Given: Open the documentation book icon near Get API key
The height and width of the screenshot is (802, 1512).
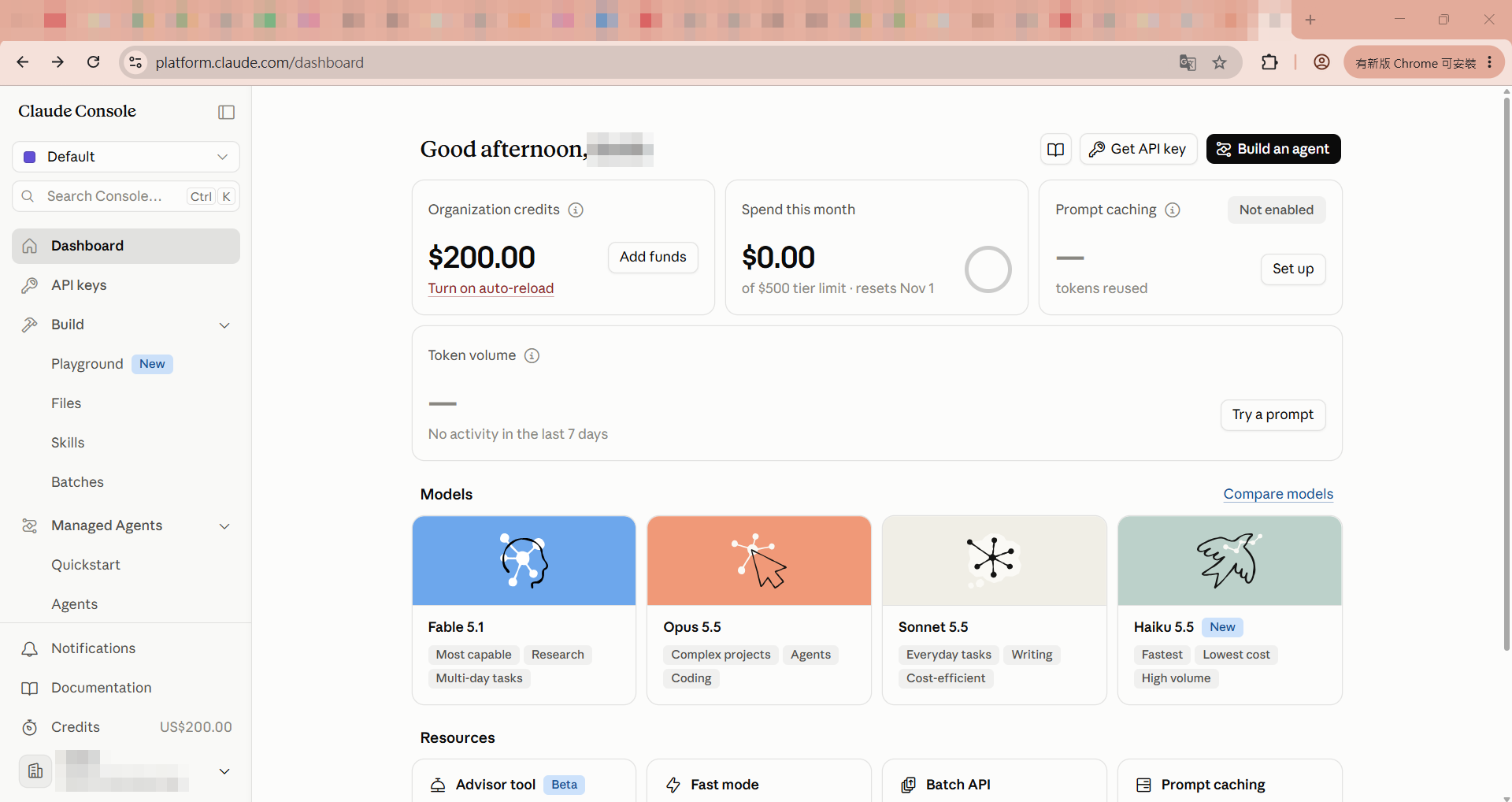Looking at the screenshot, I should point(1056,149).
